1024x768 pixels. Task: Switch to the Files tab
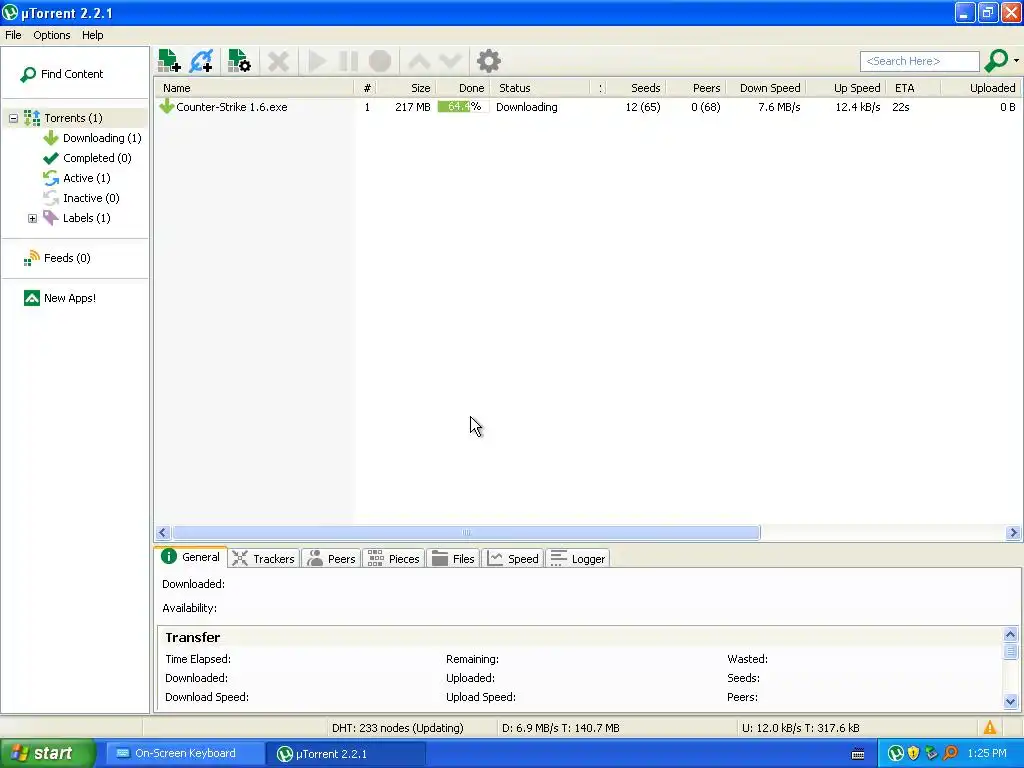coord(453,559)
